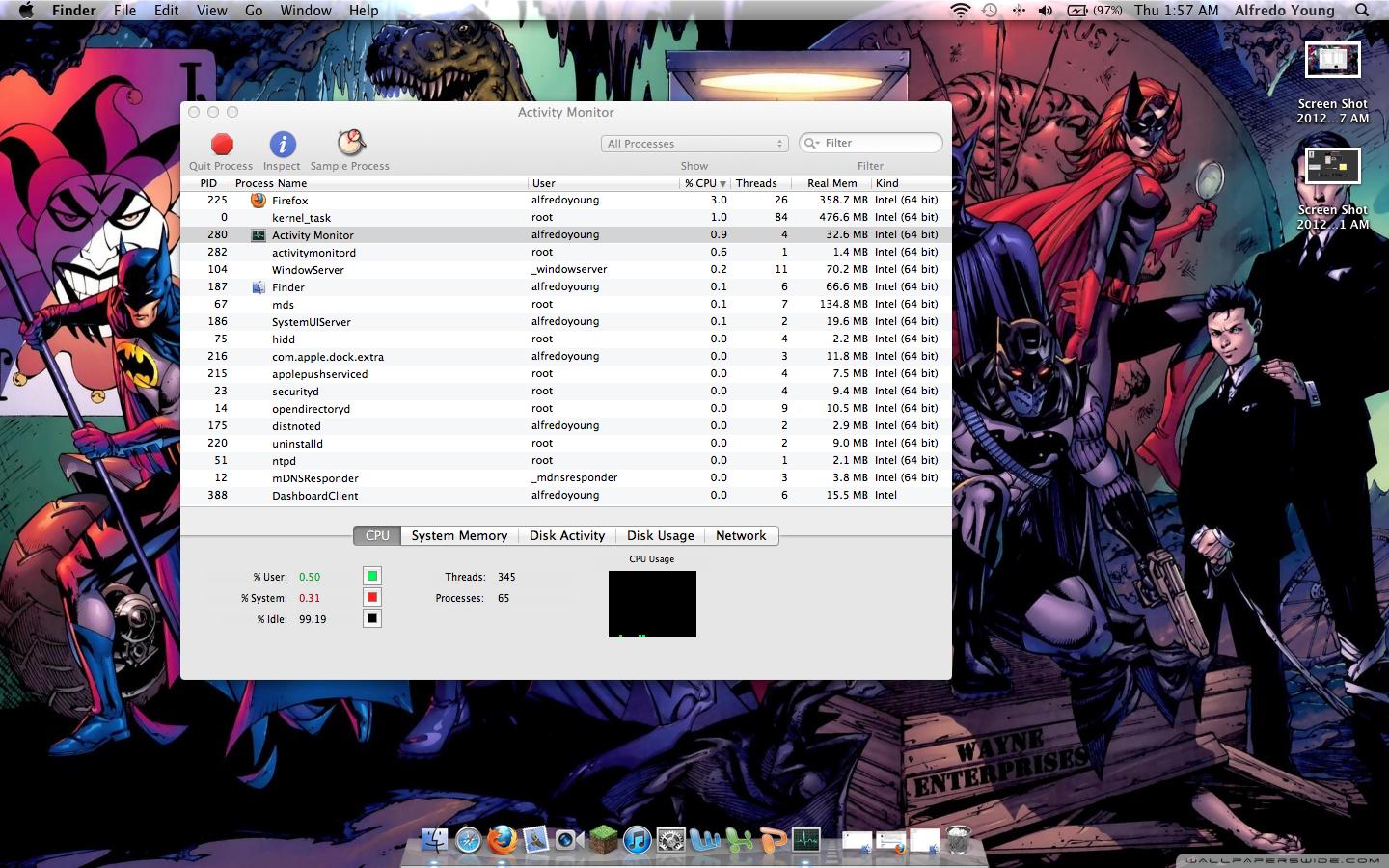Open the Edit menu

pyautogui.click(x=166, y=10)
